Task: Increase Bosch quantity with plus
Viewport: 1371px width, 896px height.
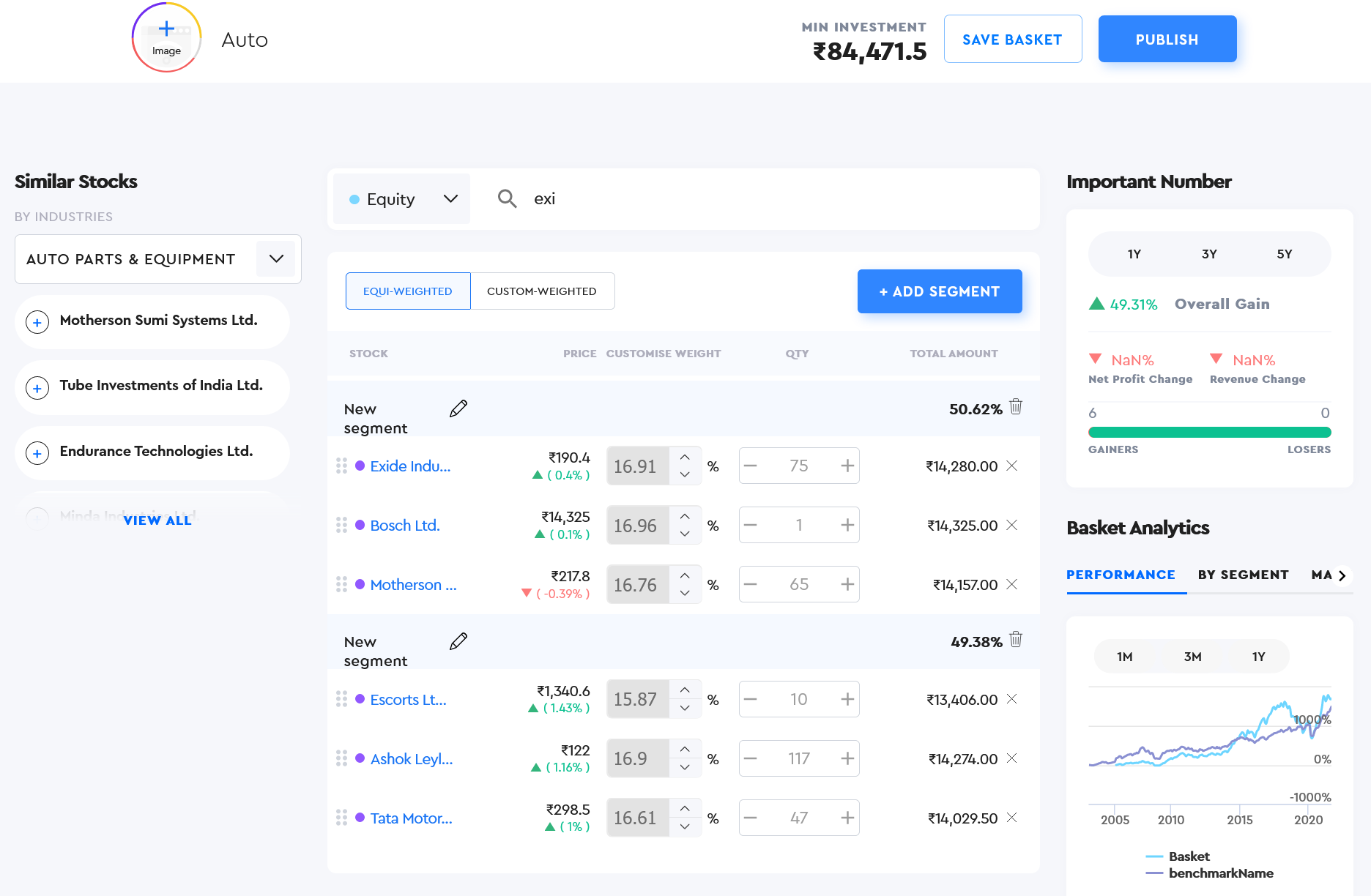Action: tap(847, 525)
